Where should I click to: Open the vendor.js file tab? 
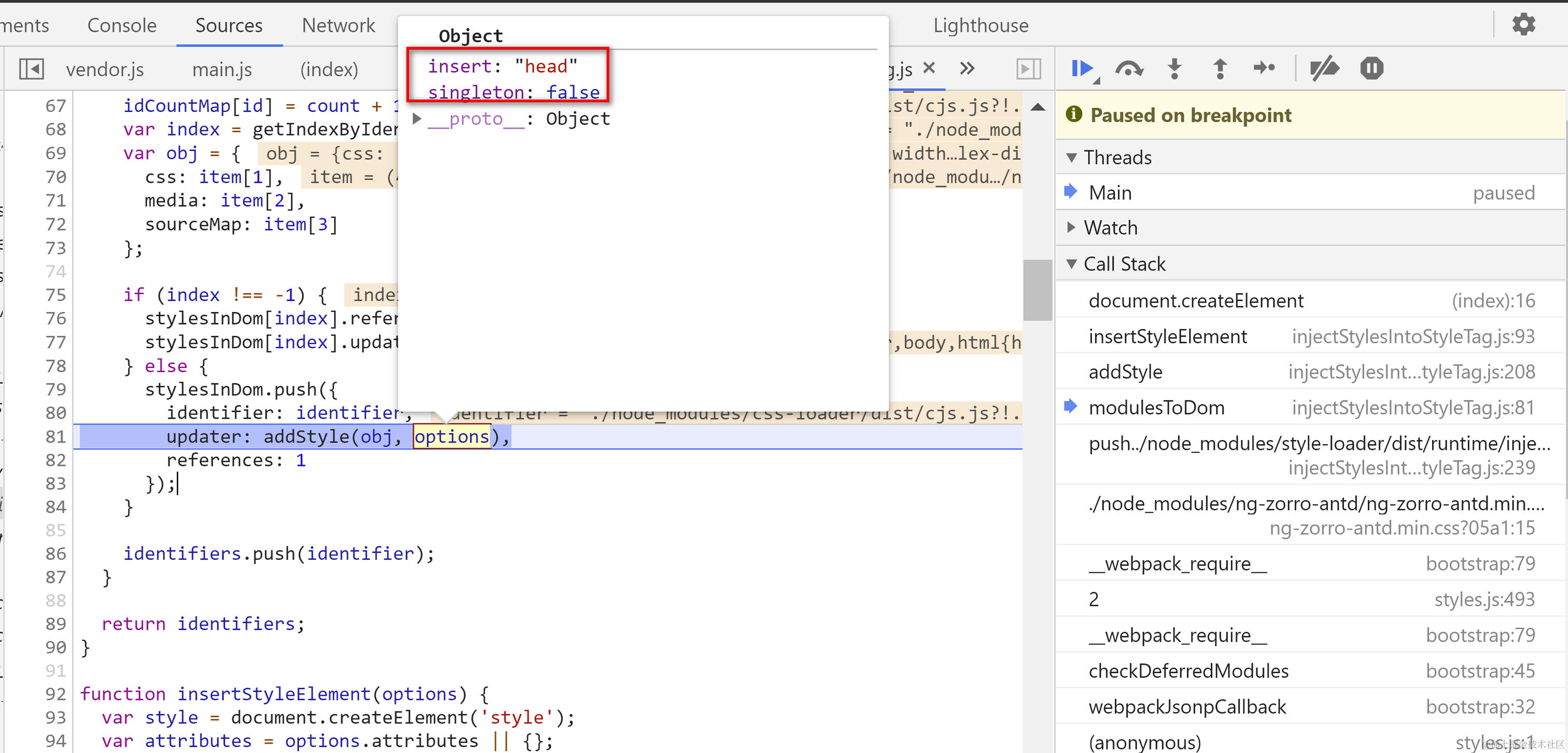[x=105, y=69]
